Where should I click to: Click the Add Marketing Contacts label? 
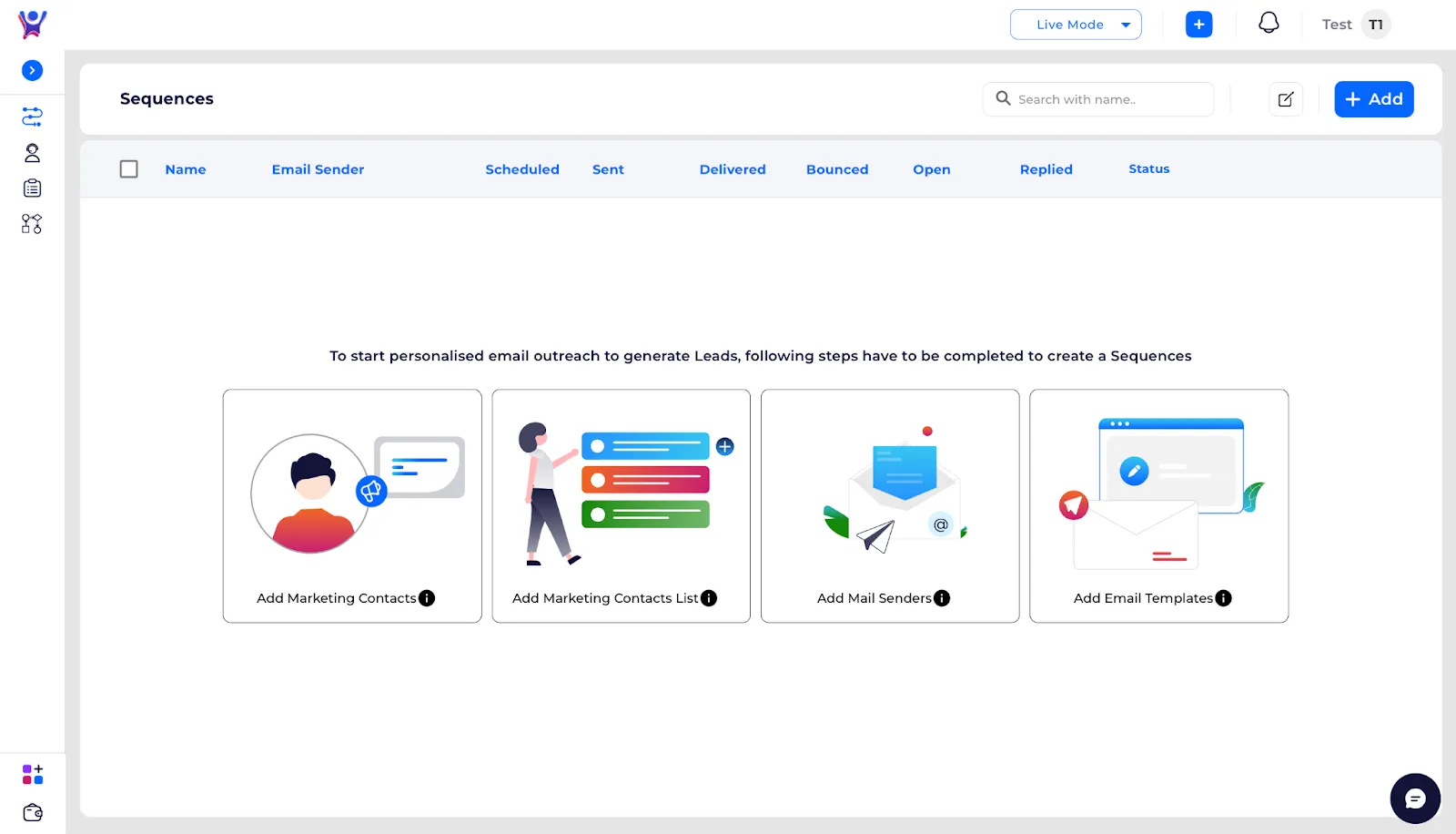pos(337,598)
